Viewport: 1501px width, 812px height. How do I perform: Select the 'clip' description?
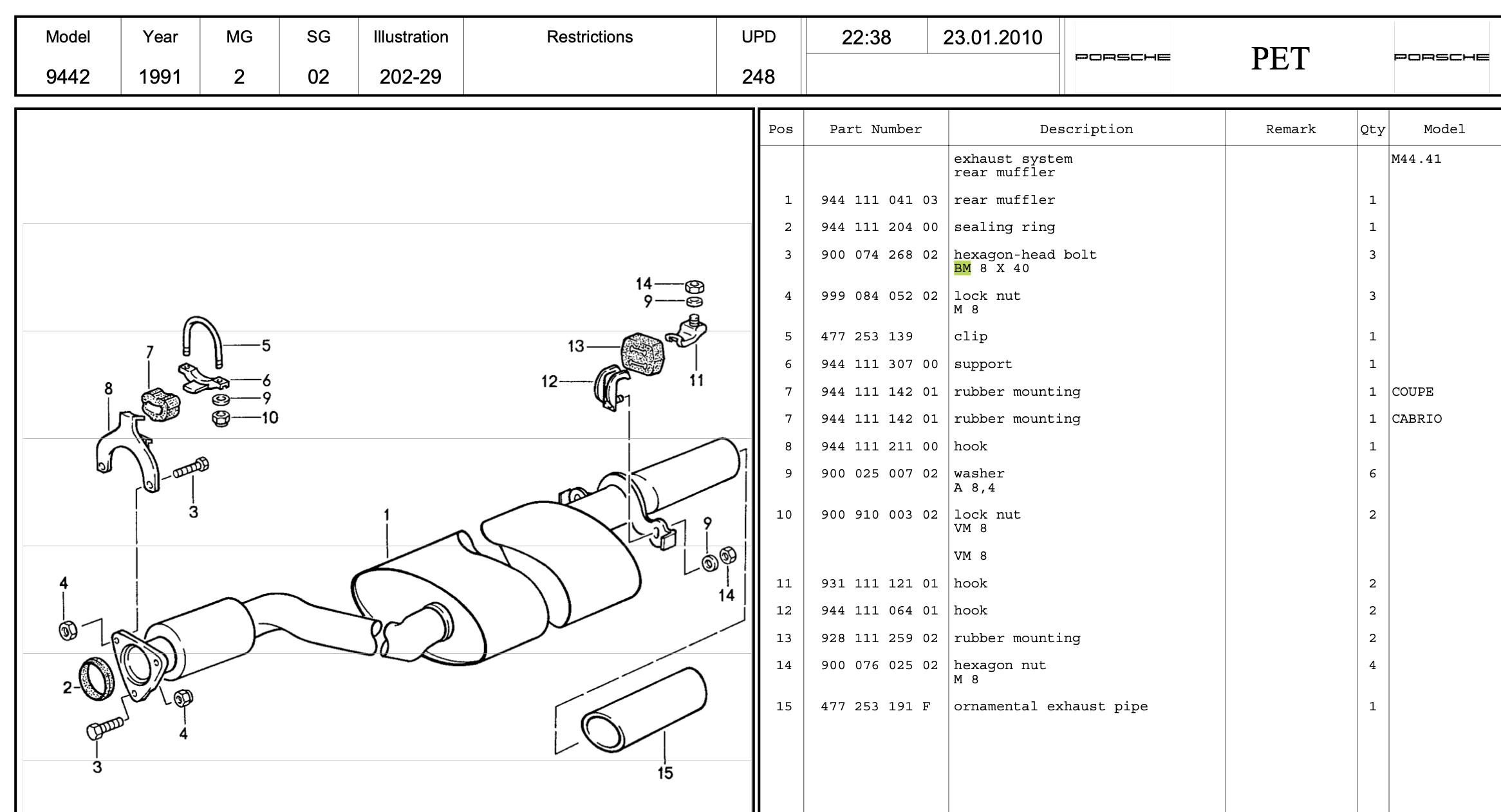970,337
